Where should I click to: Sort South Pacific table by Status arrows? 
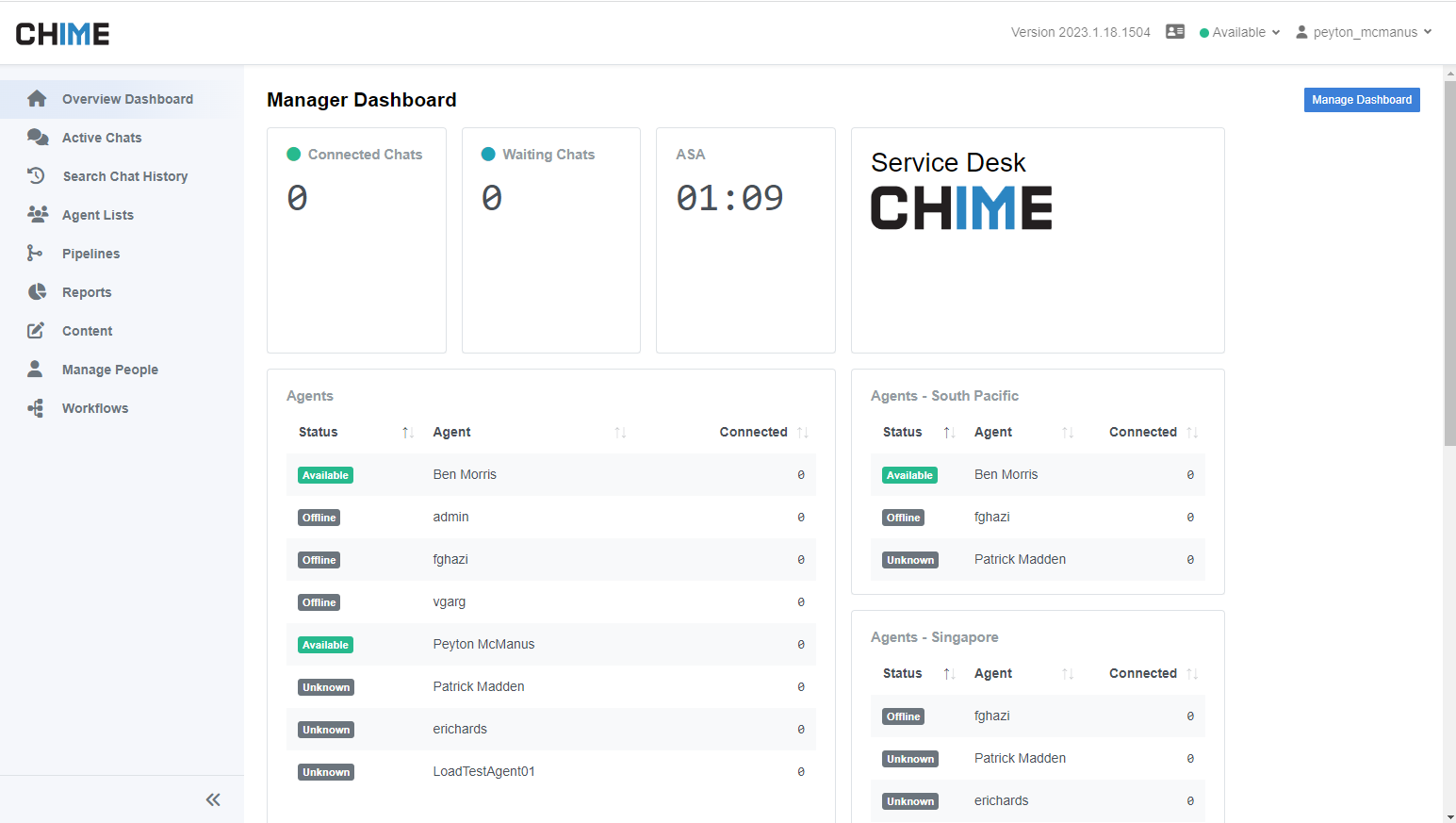949,433
